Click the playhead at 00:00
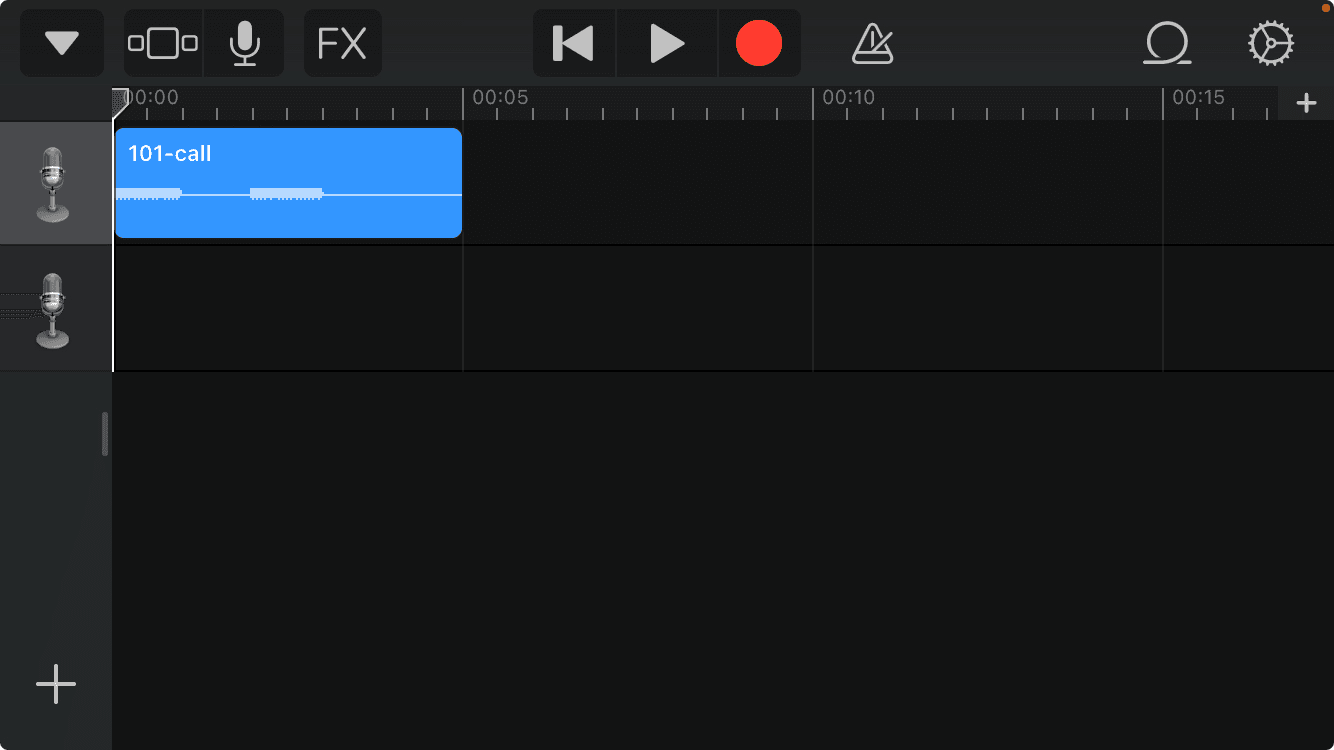1334x750 pixels. (x=118, y=98)
